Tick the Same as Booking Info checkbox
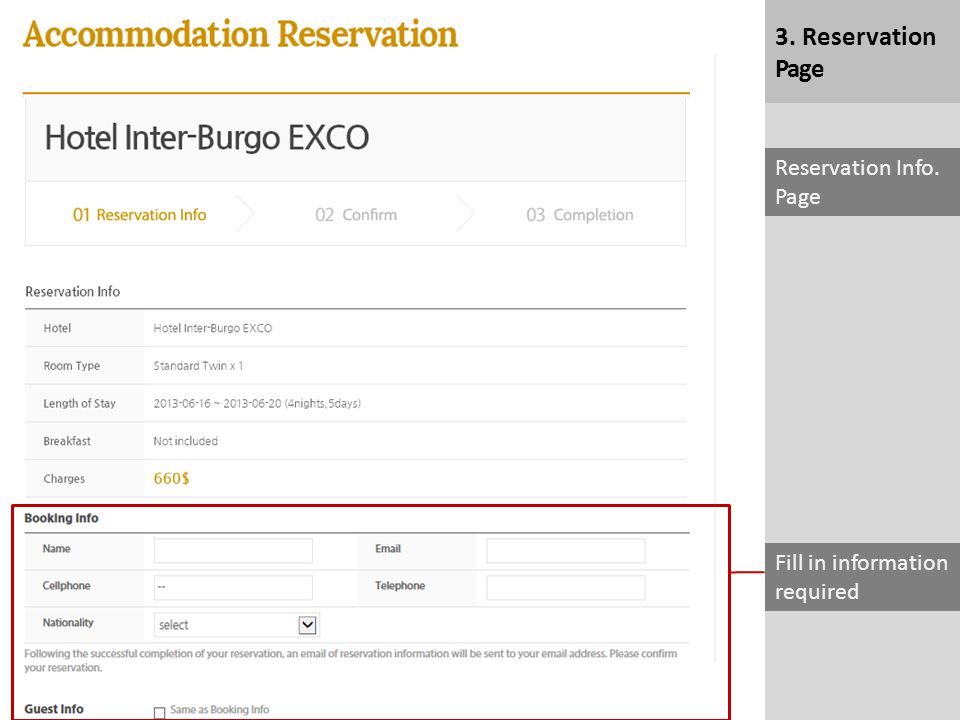 (x=160, y=712)
